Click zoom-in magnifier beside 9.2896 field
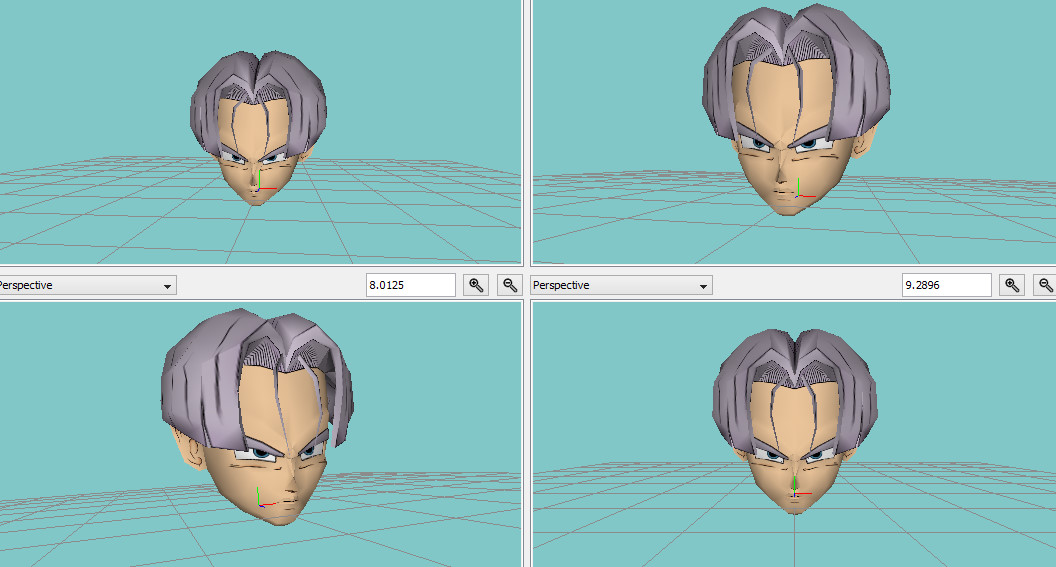 (x=1012, y=285)
